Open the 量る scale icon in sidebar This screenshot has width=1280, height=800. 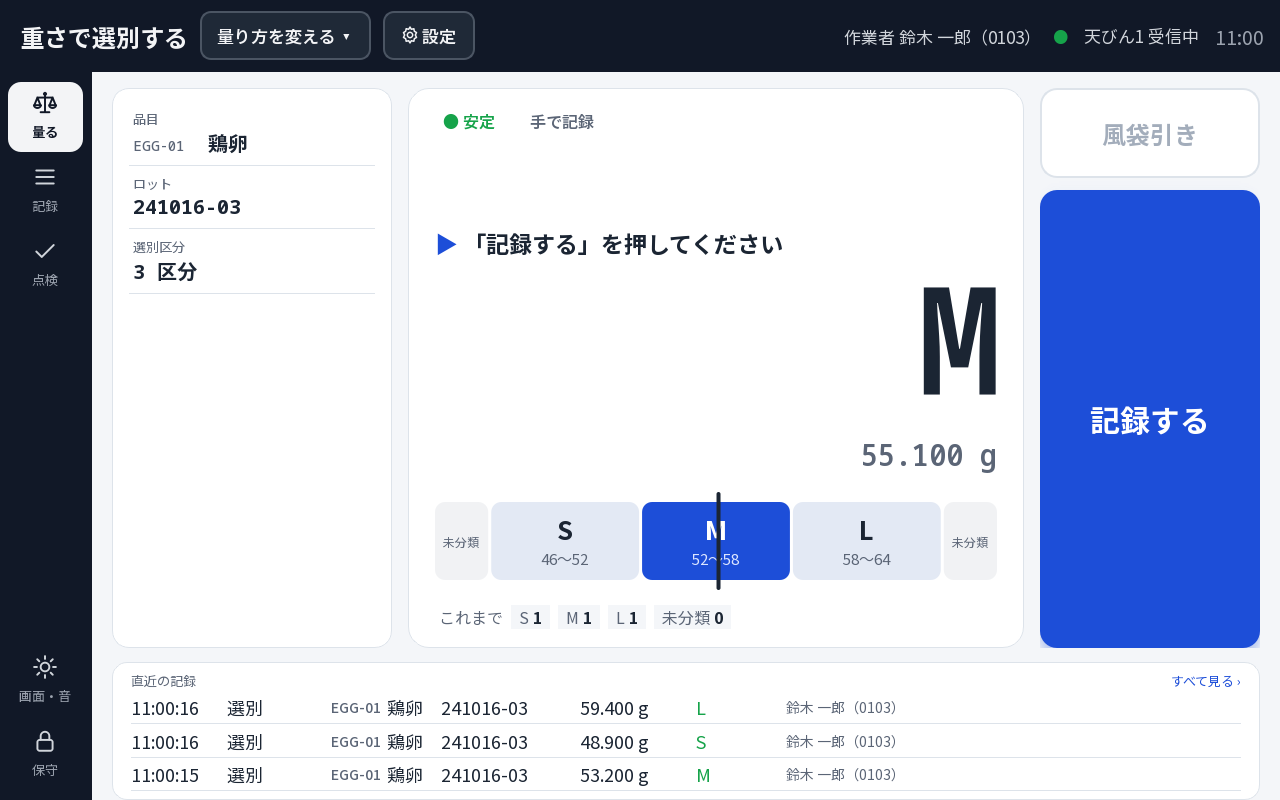(x=45, y=117)
